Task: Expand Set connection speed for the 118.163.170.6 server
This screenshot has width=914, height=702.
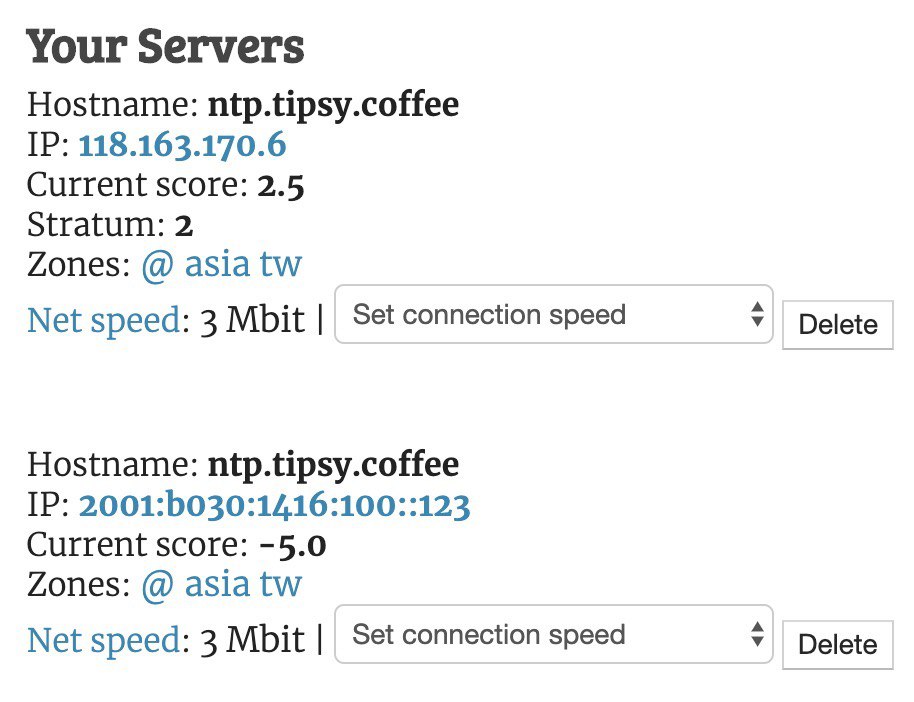Action: click(554, 314)
